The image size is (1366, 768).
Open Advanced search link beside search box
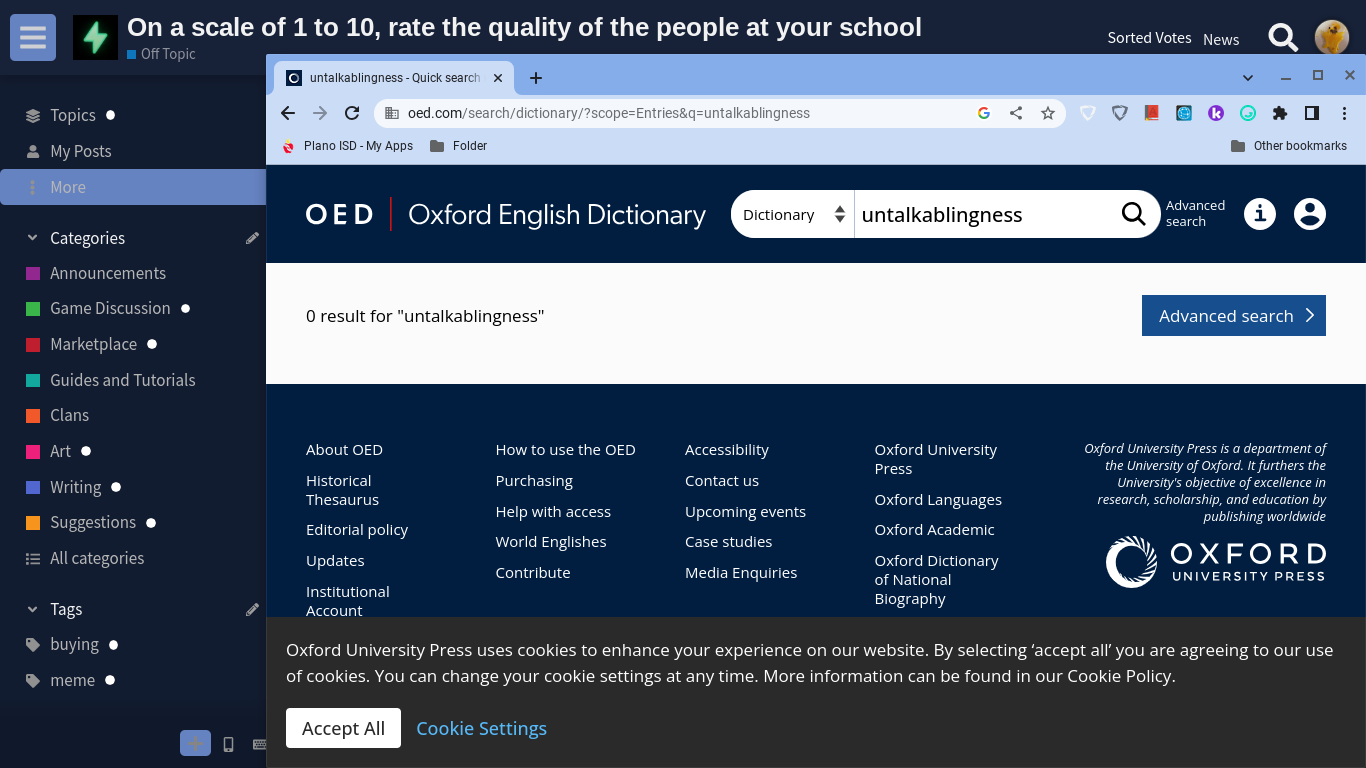coord(1195,213)
